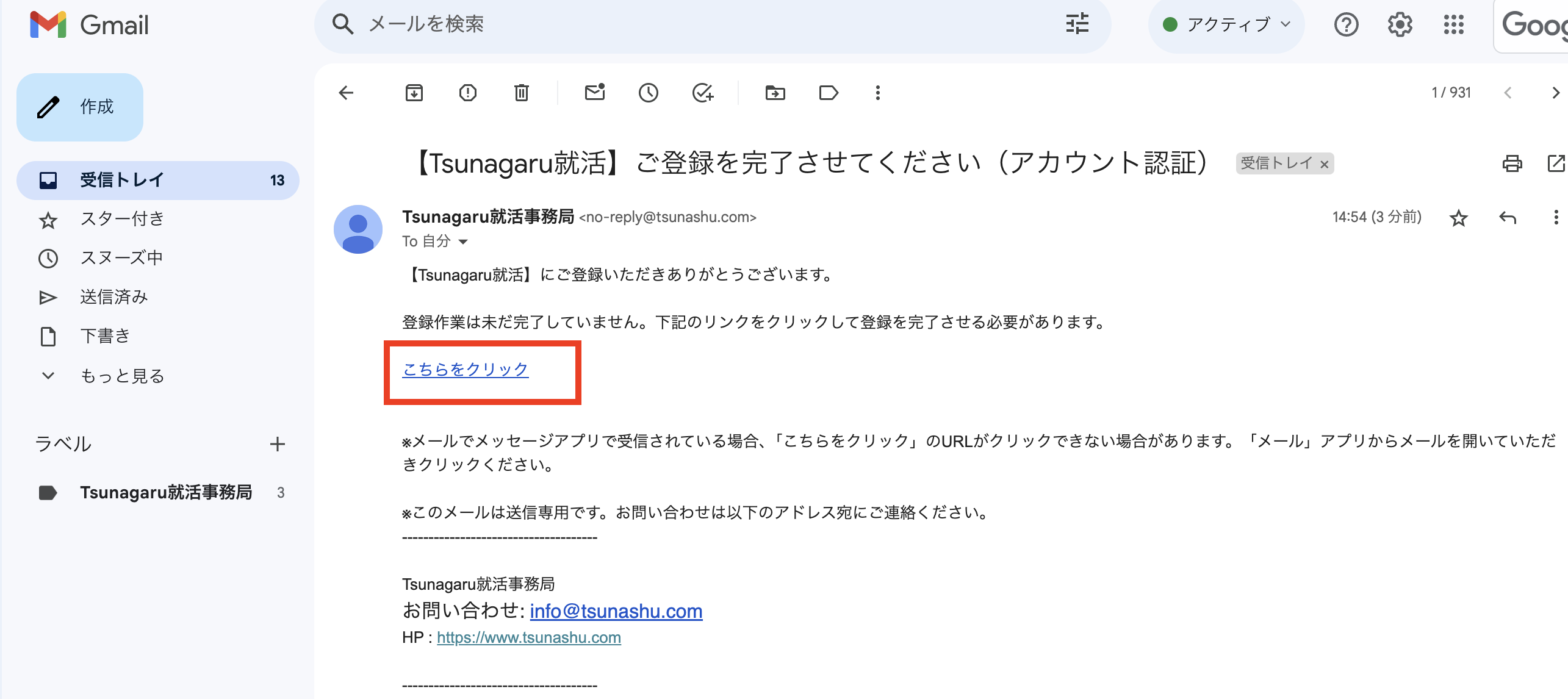The width and height of the screenshot is (1568, 699).
Task: Click the 14:54 (3 分前) timestamp
Action: coord(1376,217)
